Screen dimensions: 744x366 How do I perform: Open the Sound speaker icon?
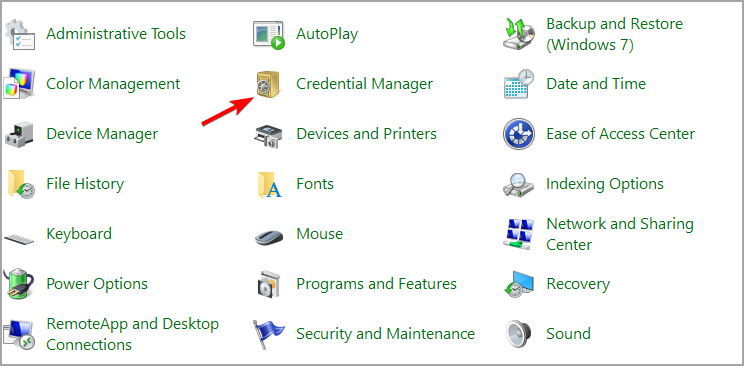point(519,334)
